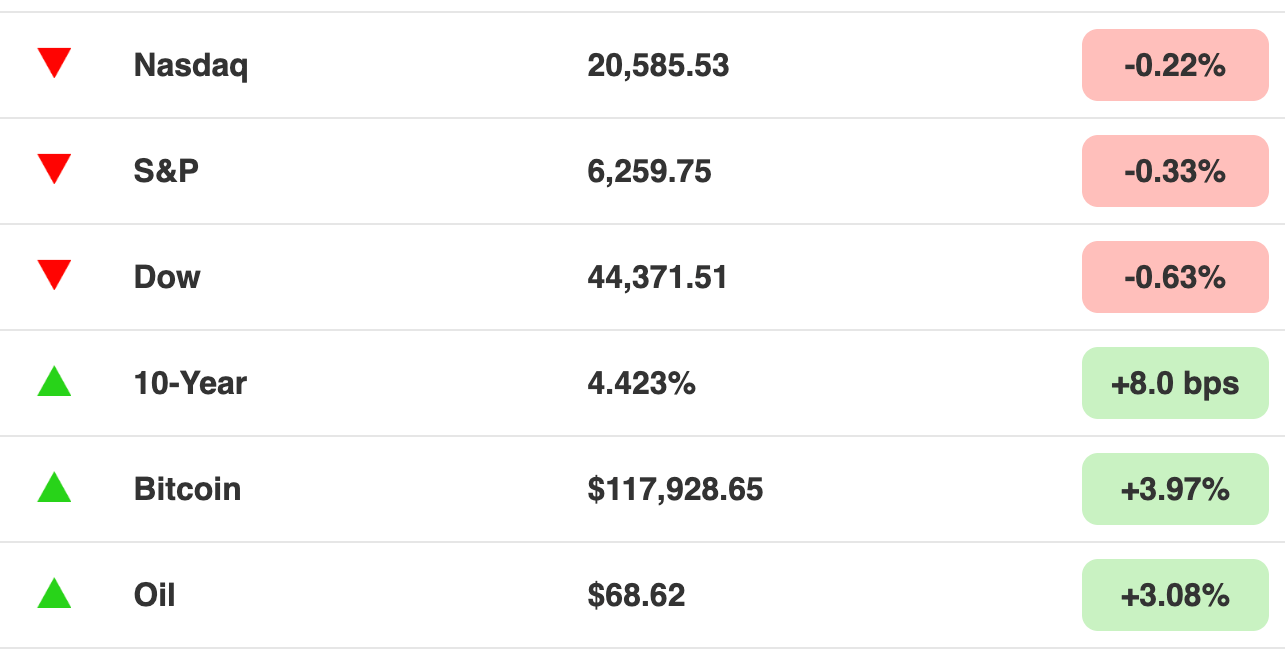Screen dimensions: 1285x653
Task: Open the Oil label
Action: (x=154, y=595)
